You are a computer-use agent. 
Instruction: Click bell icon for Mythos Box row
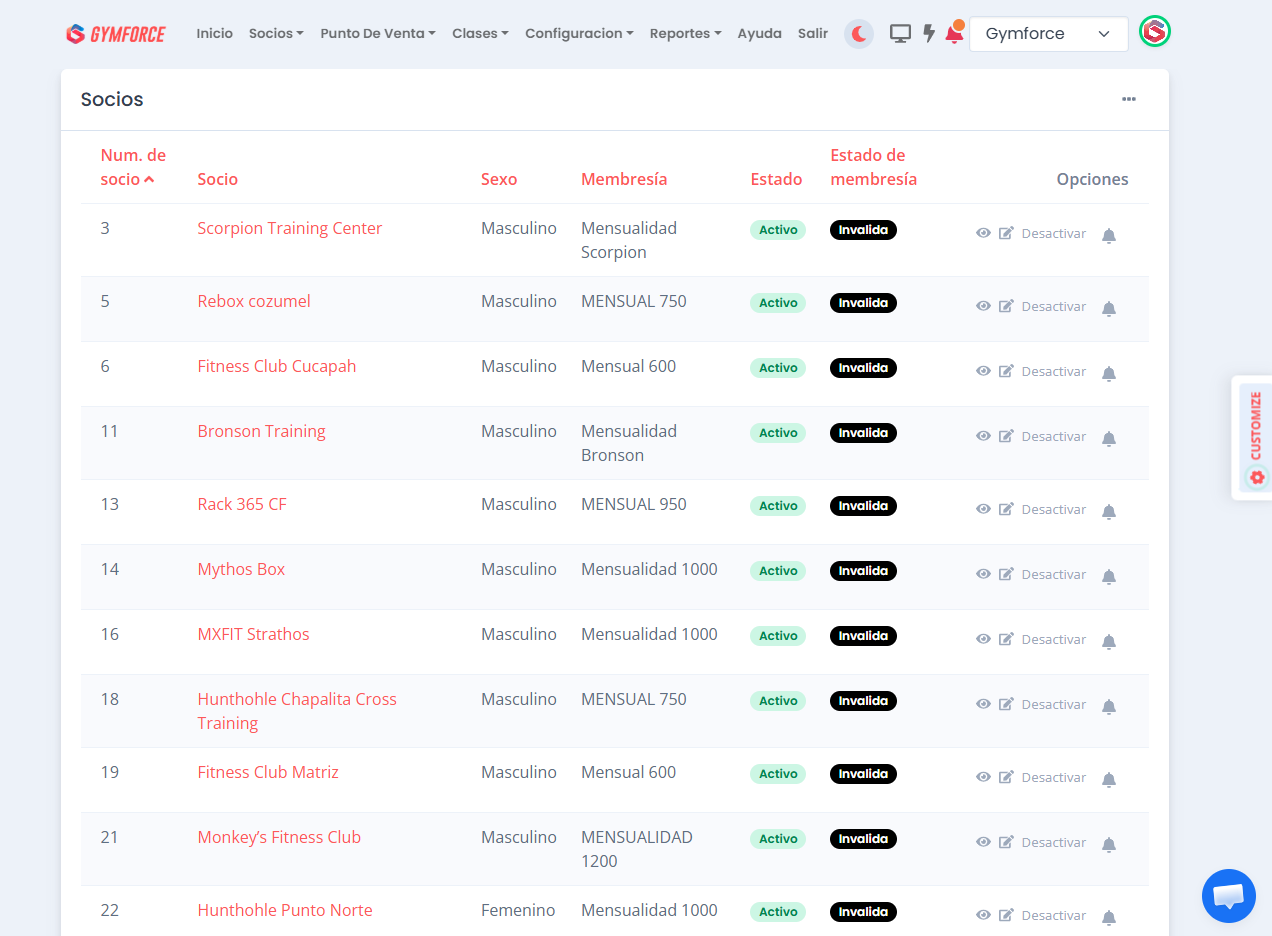point(1108,576)
